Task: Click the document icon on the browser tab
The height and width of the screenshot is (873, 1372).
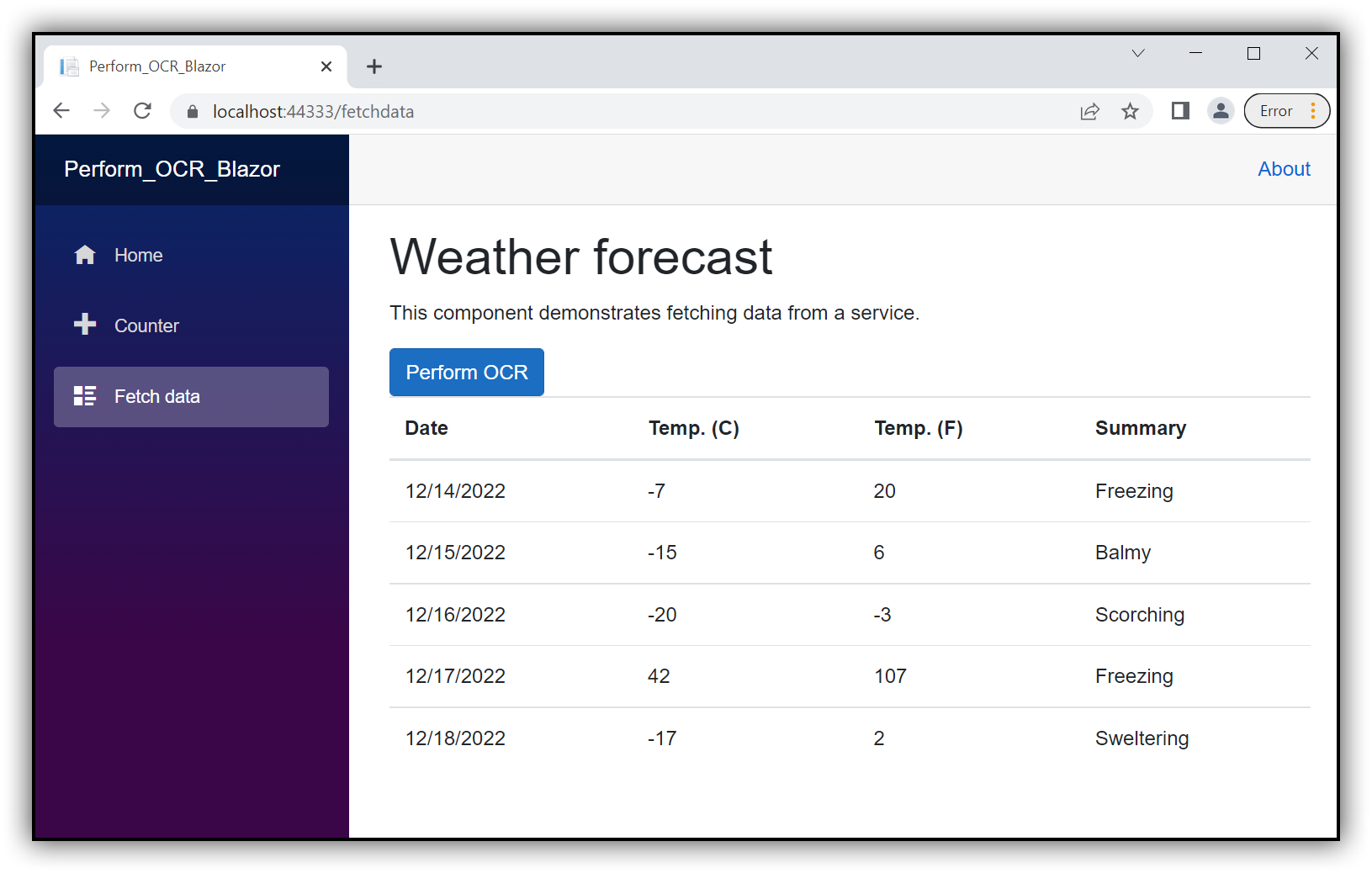Action: point(69,66)
